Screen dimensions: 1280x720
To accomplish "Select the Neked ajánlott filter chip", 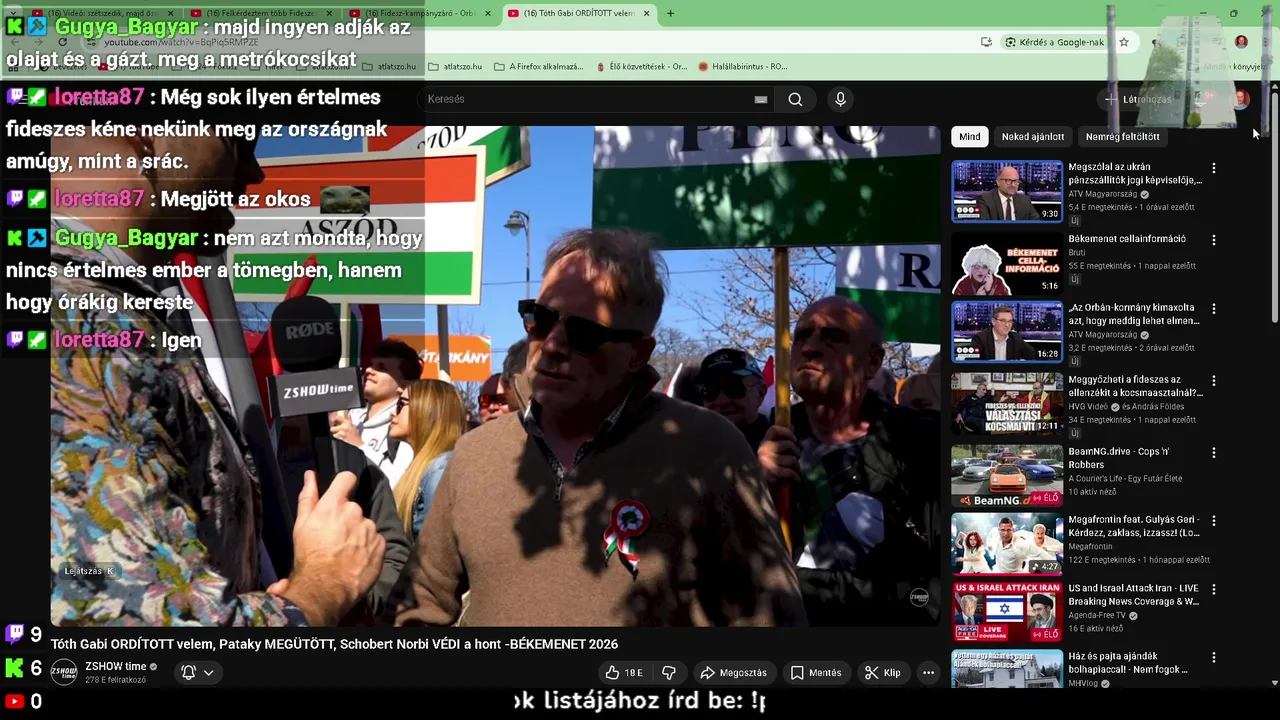I will click(1033, 136).
